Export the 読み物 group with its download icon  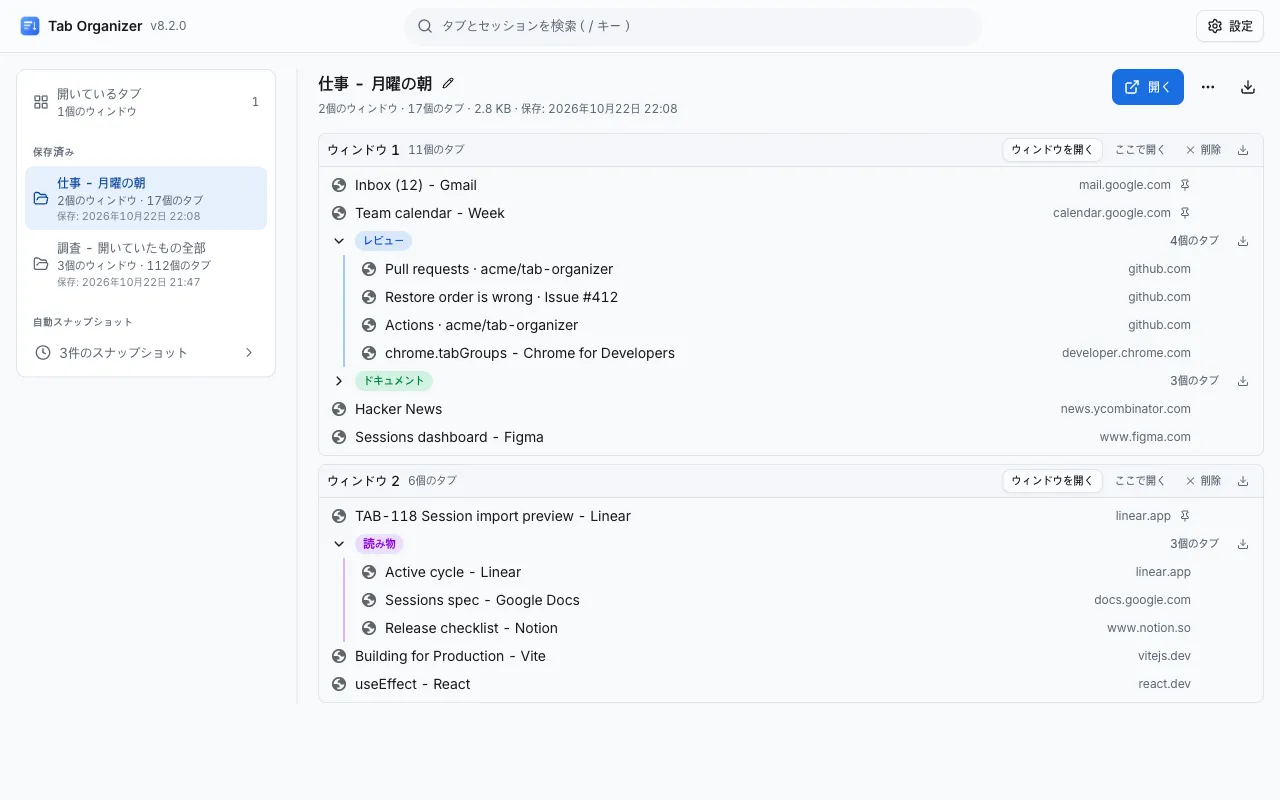(x=1243, y=544)
